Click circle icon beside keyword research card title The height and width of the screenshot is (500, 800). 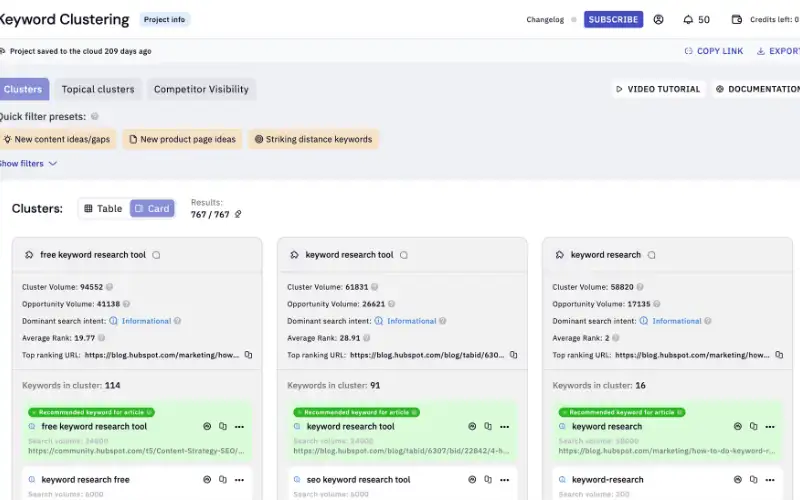(652, 255)
